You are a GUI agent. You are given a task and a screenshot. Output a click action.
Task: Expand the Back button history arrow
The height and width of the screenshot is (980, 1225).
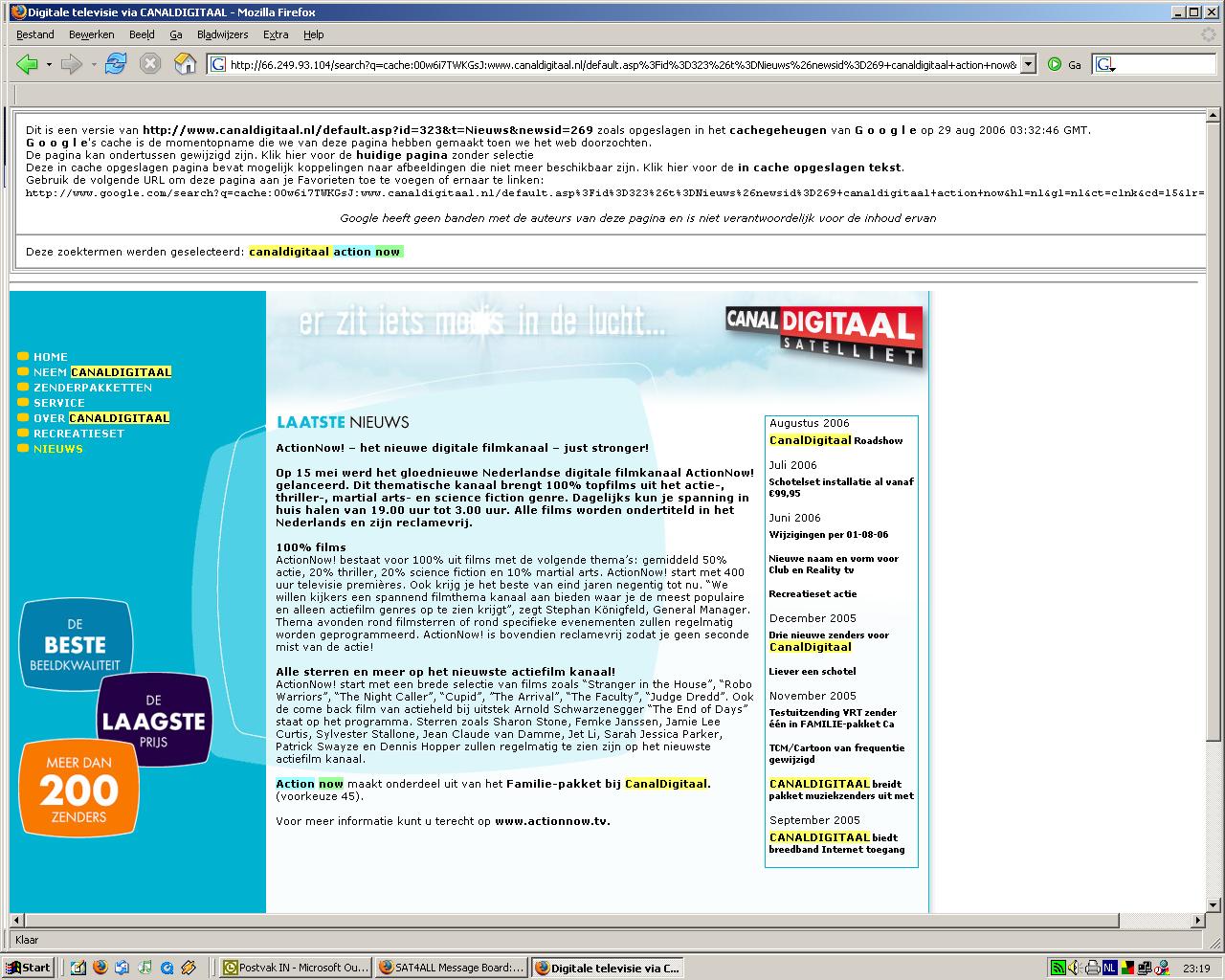click(x=48, y=64)
